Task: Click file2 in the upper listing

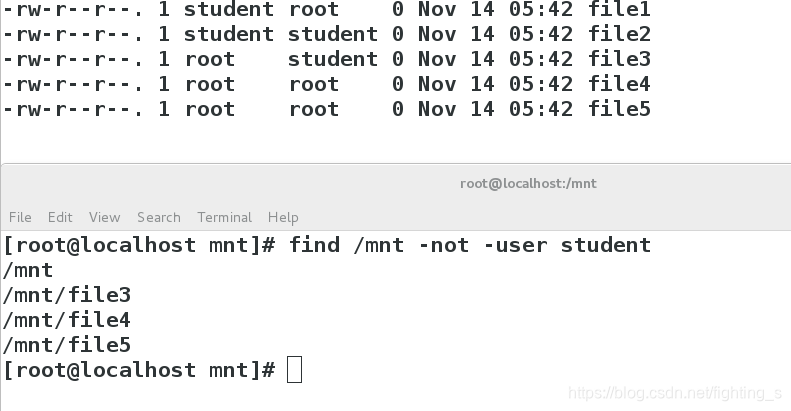Action: (x=619, y=34)
